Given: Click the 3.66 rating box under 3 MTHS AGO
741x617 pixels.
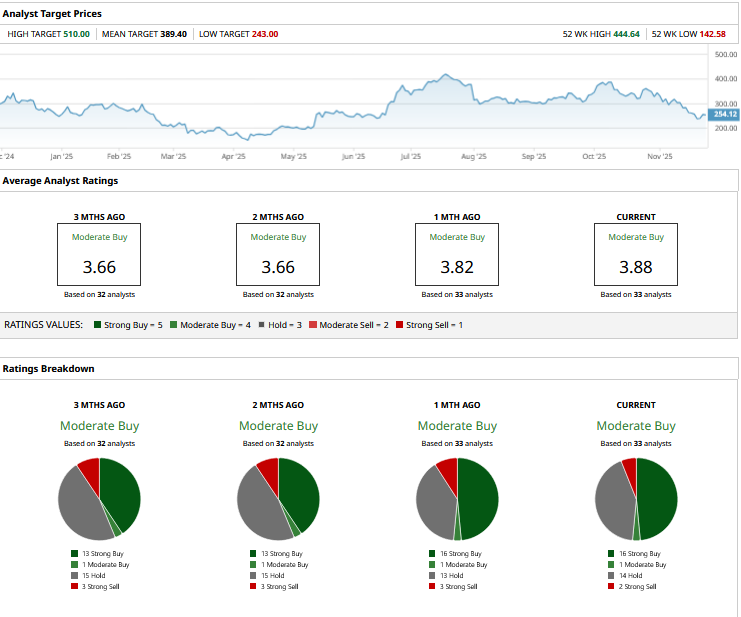Looking at the screenshot, I should pos(99,254).
